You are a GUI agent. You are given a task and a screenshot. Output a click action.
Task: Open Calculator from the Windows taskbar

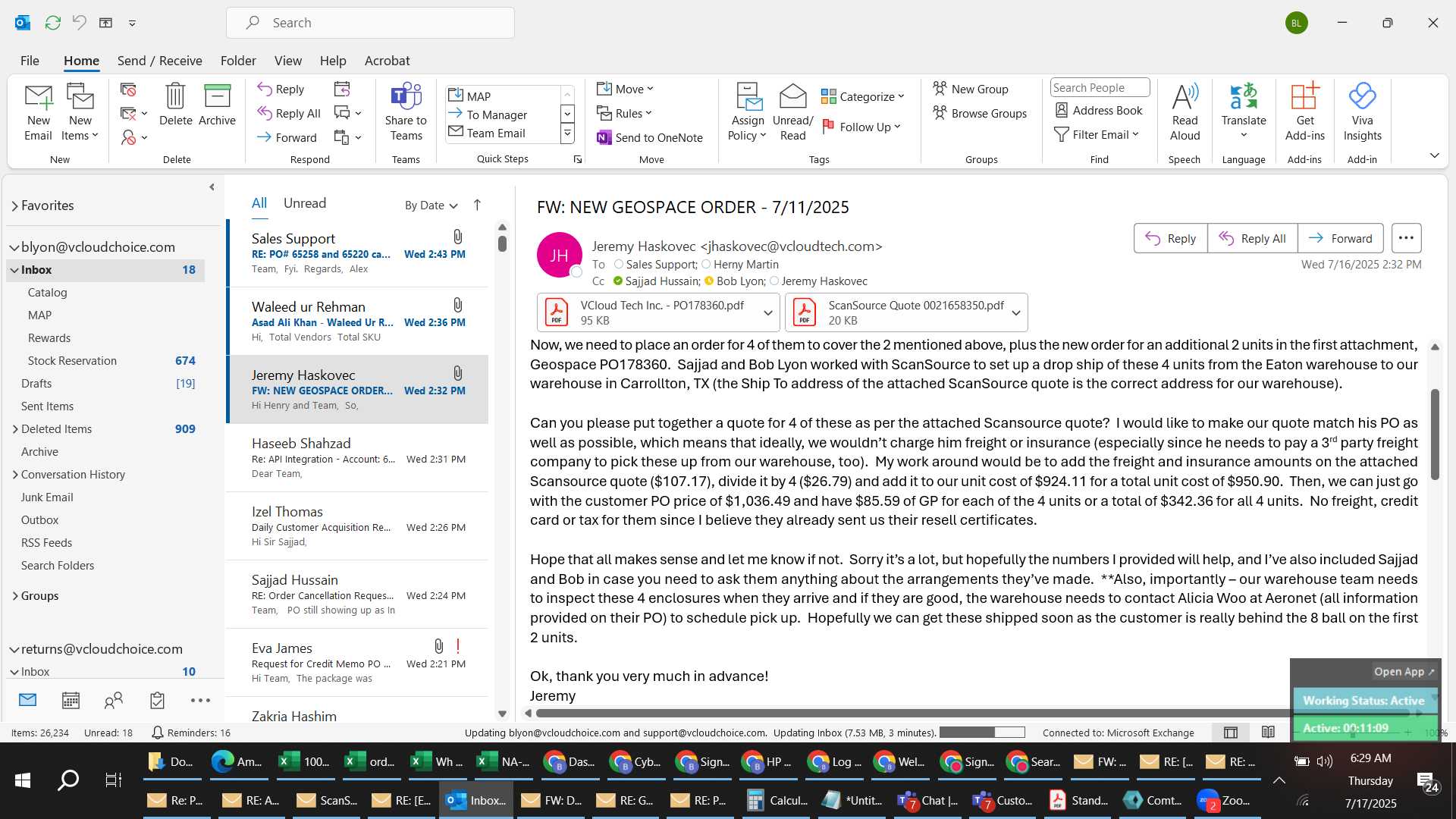777,800
